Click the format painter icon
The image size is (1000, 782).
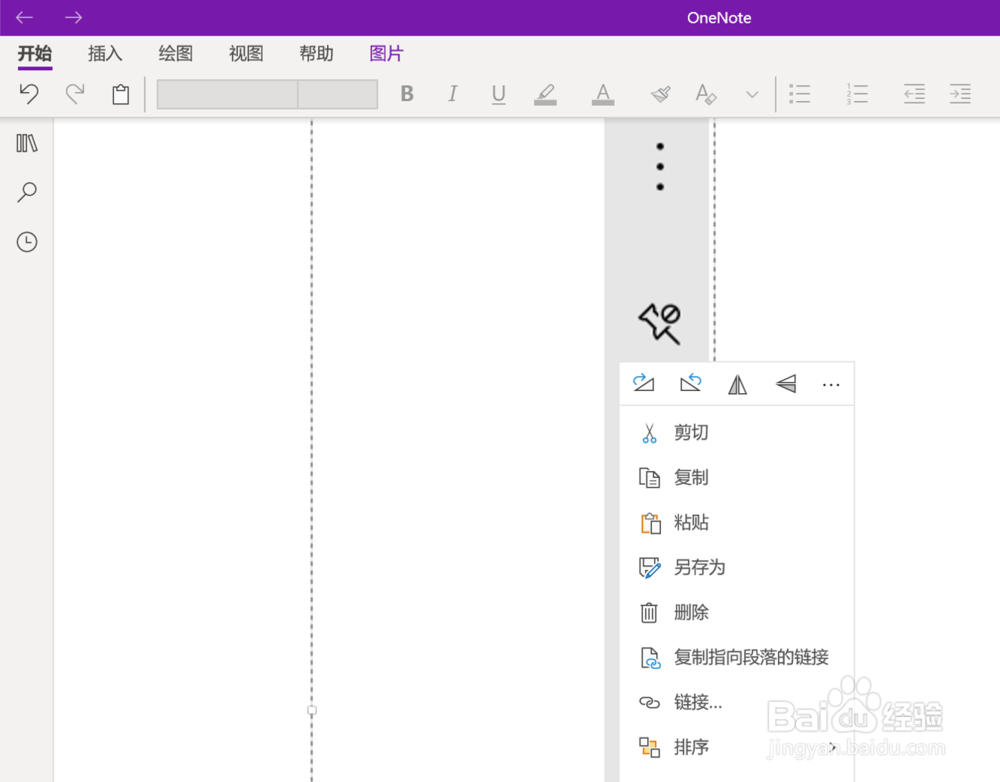(661, 94)
